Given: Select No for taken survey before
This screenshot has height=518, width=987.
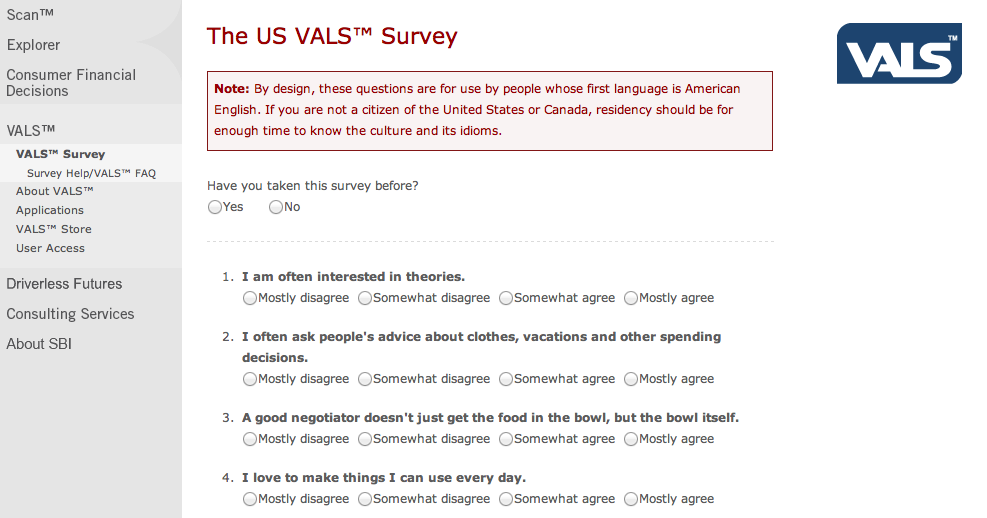Looking at the screenshot, I should pyautogui.click(x=276, y=207).
